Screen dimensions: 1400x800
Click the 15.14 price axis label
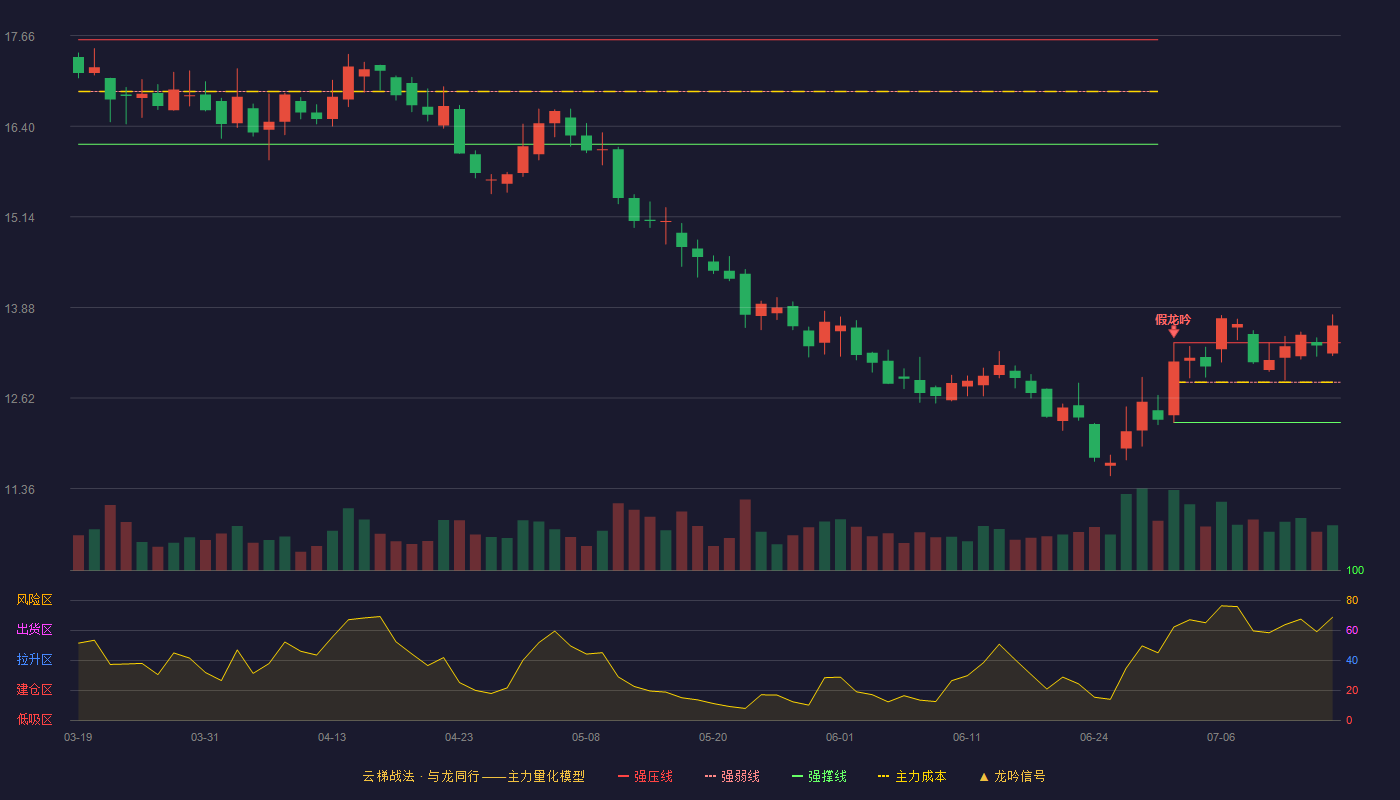coord(19,218)
